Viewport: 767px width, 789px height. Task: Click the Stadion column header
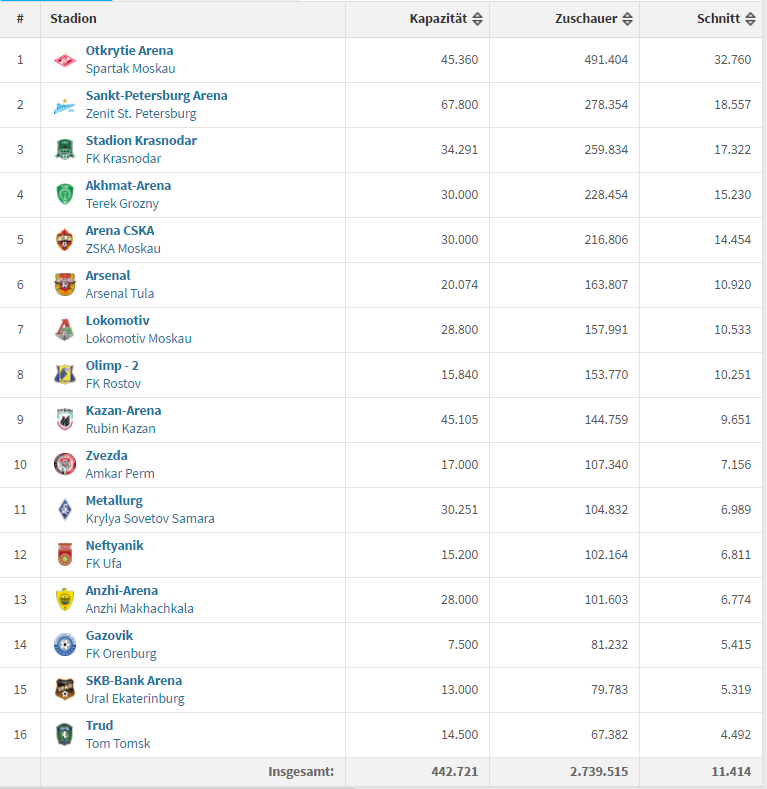click(x=73, y=19)
